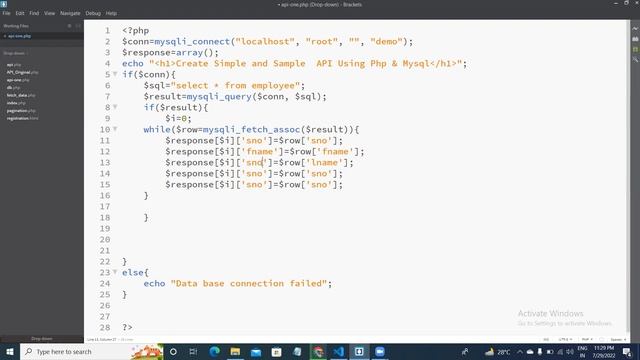
Task: Open the clock showing 11:29 PM
Action: [604, 351]
